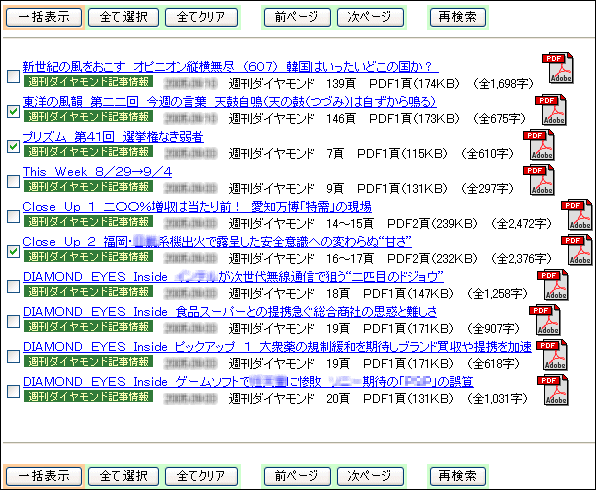The height and width of the screenshot is (490, 596).
Task: Click the text (全1,031字)
Action: click(x=497, y=398)
